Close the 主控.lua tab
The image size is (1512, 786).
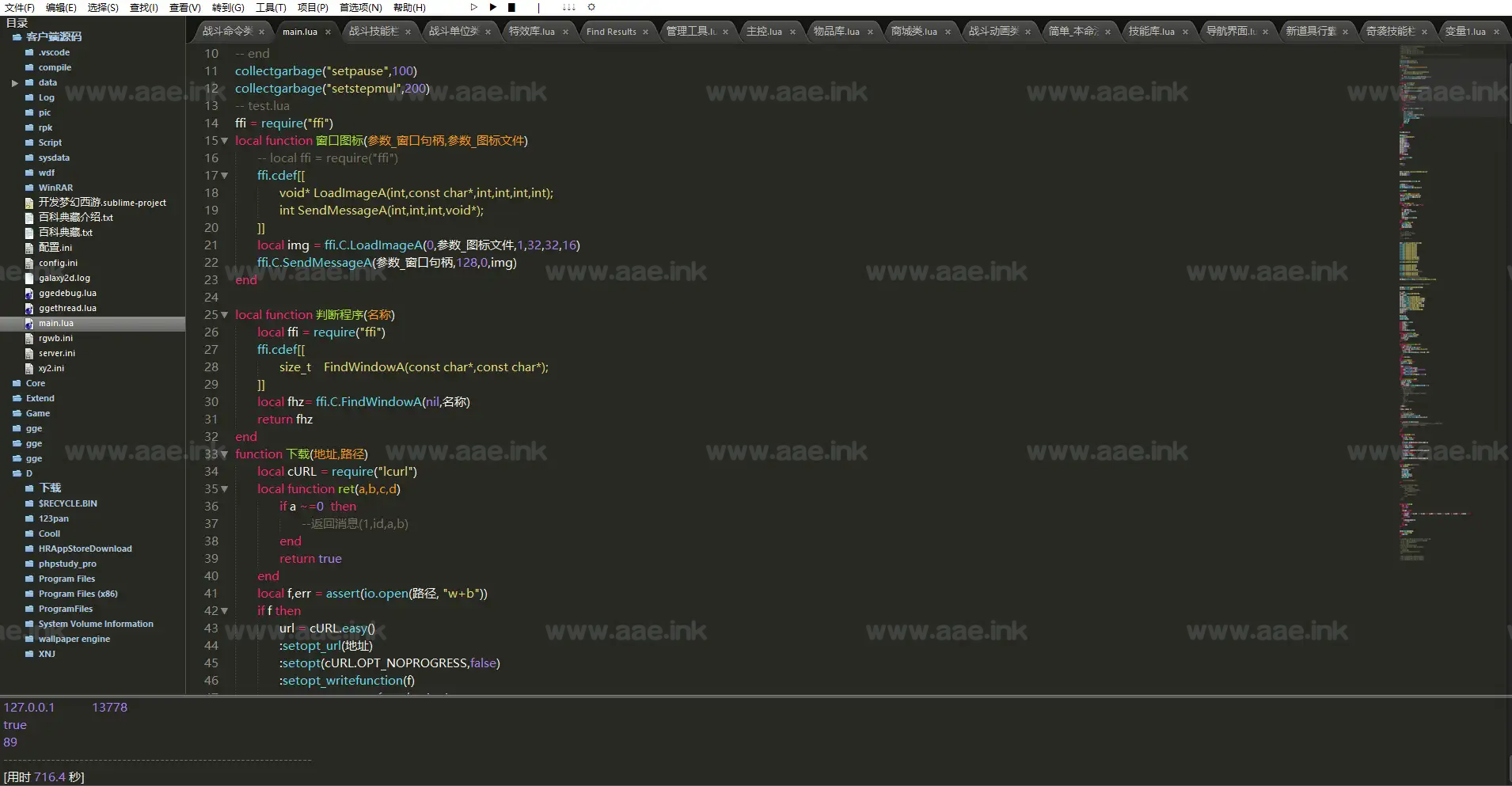(x=792, y=32)
